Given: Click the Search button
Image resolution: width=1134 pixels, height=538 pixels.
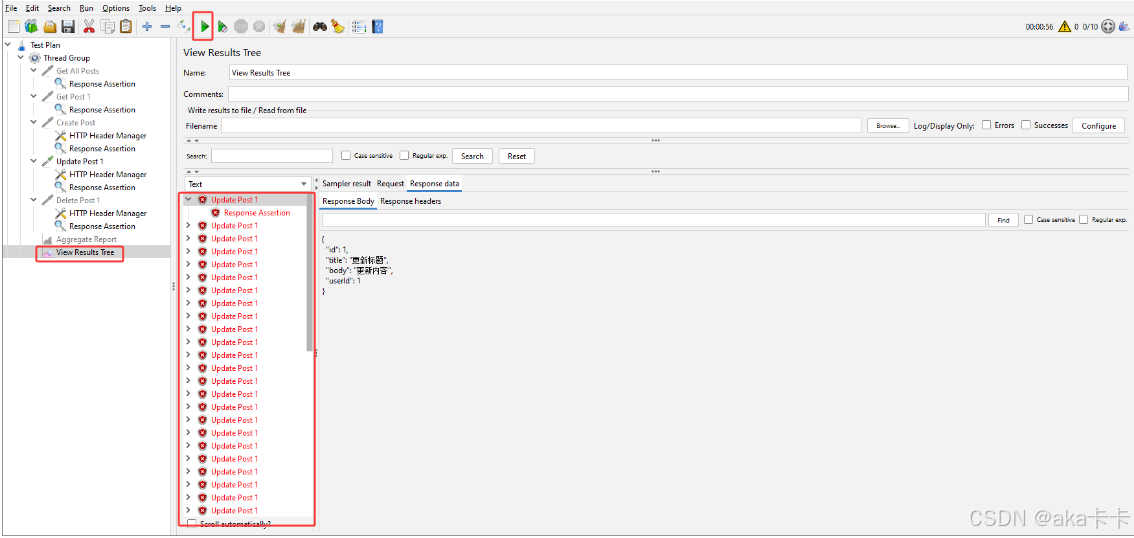Looking at the screenshot, I should 472,155.
